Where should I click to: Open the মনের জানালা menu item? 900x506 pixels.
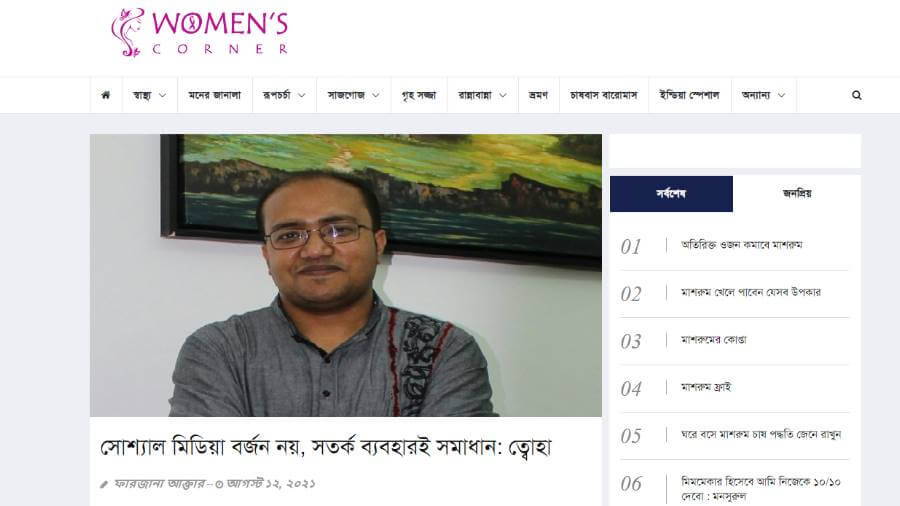click(x=215, y=95)
